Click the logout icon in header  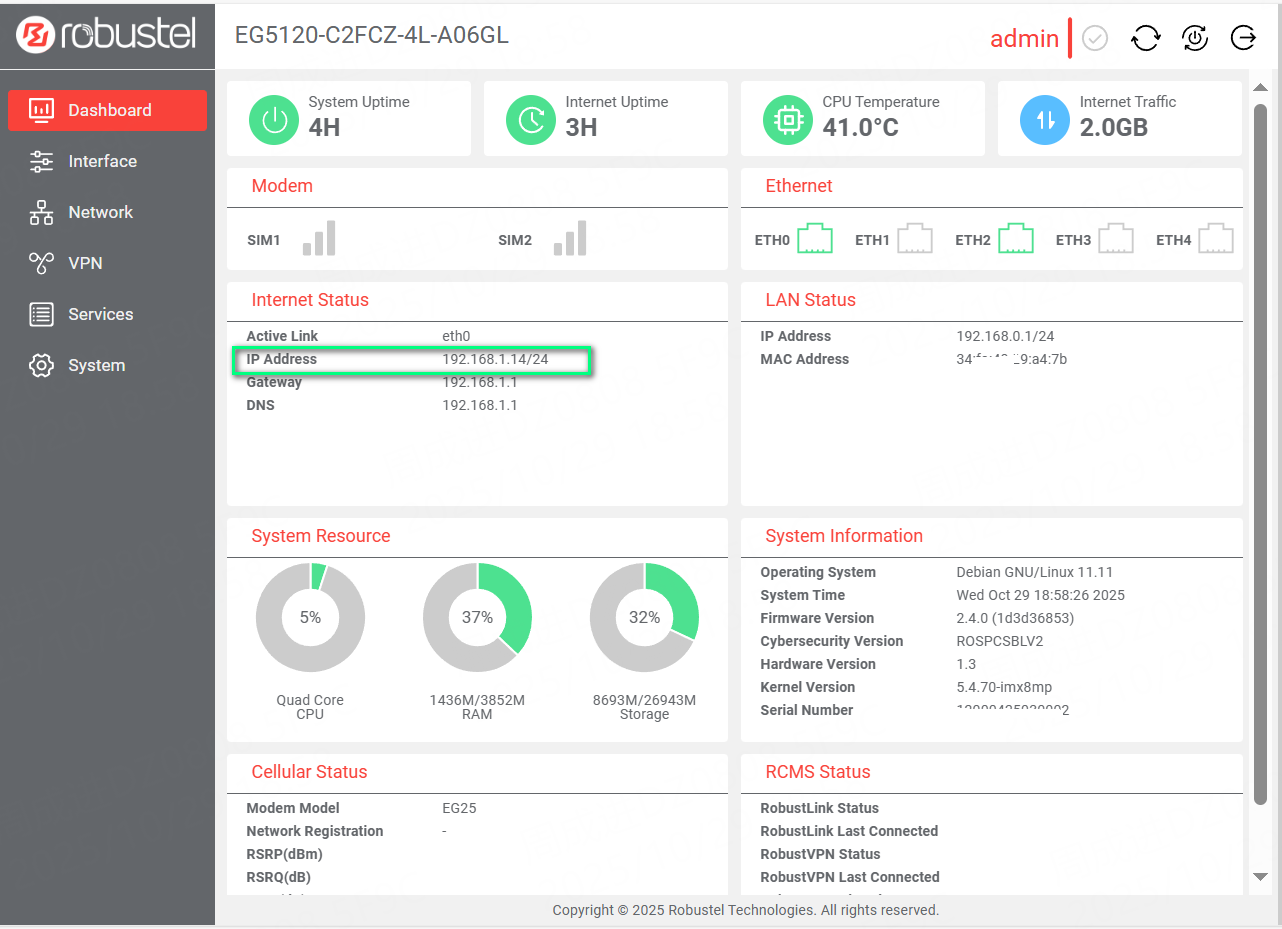[1243, 38]
